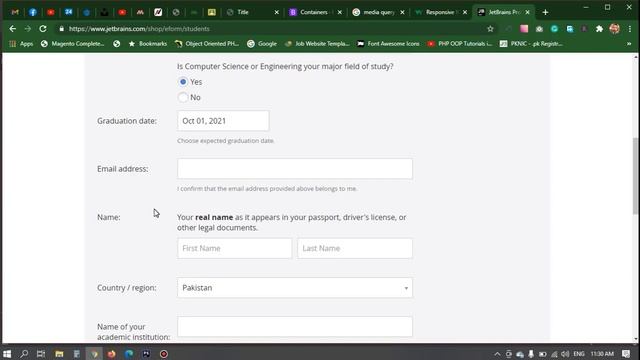
Task: Open the Windows notification center
Action: point(626,354)
